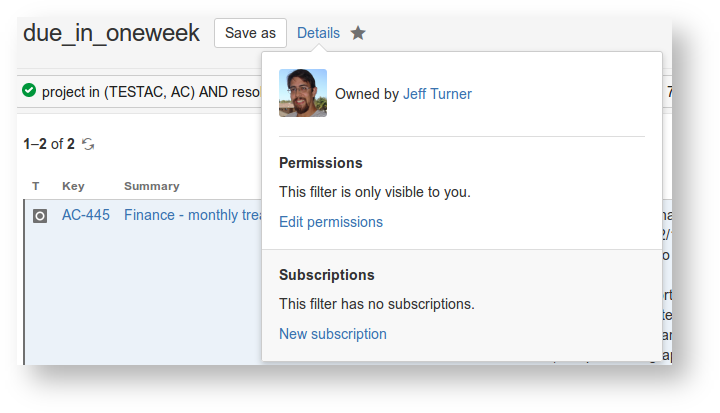Viewport: 720px width, 413px height.
Task: Refresh the search results
Action: [x=88, y=144]
